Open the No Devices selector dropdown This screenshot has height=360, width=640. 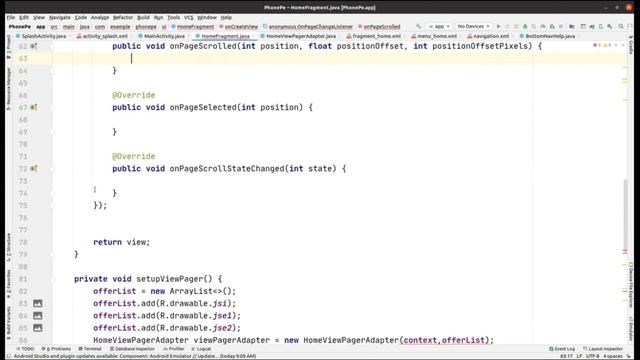[473, 27]
